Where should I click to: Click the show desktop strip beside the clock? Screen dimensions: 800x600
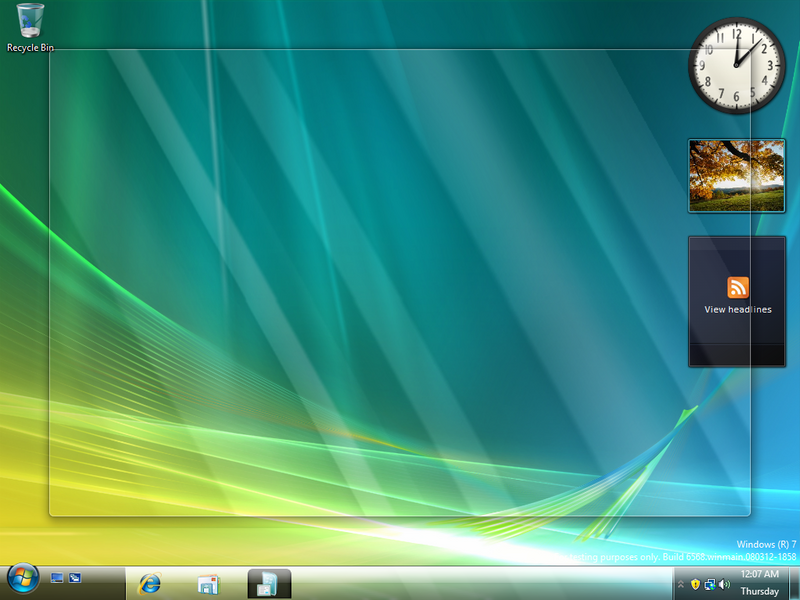794,583
